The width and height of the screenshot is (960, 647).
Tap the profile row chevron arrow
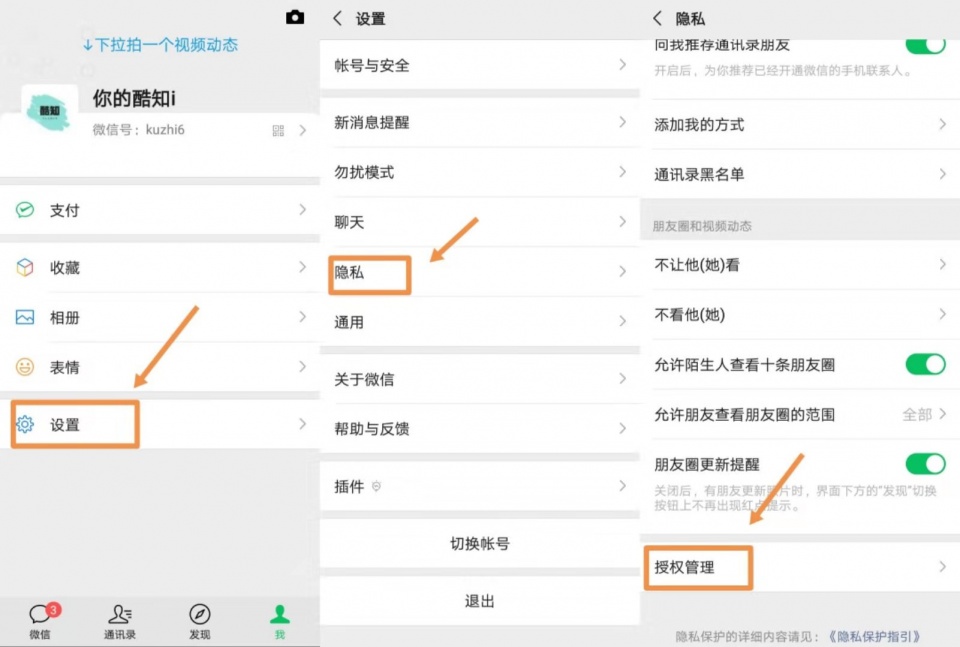[302, 130]
